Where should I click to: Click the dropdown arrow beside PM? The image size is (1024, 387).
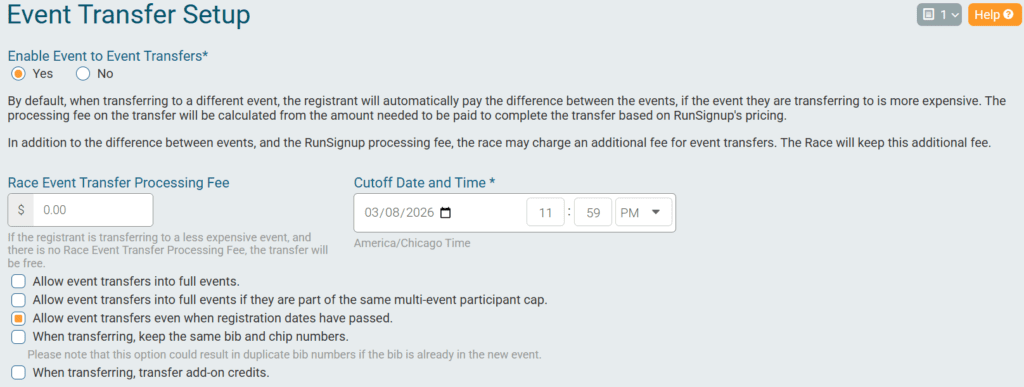click(x=656, y=212)
